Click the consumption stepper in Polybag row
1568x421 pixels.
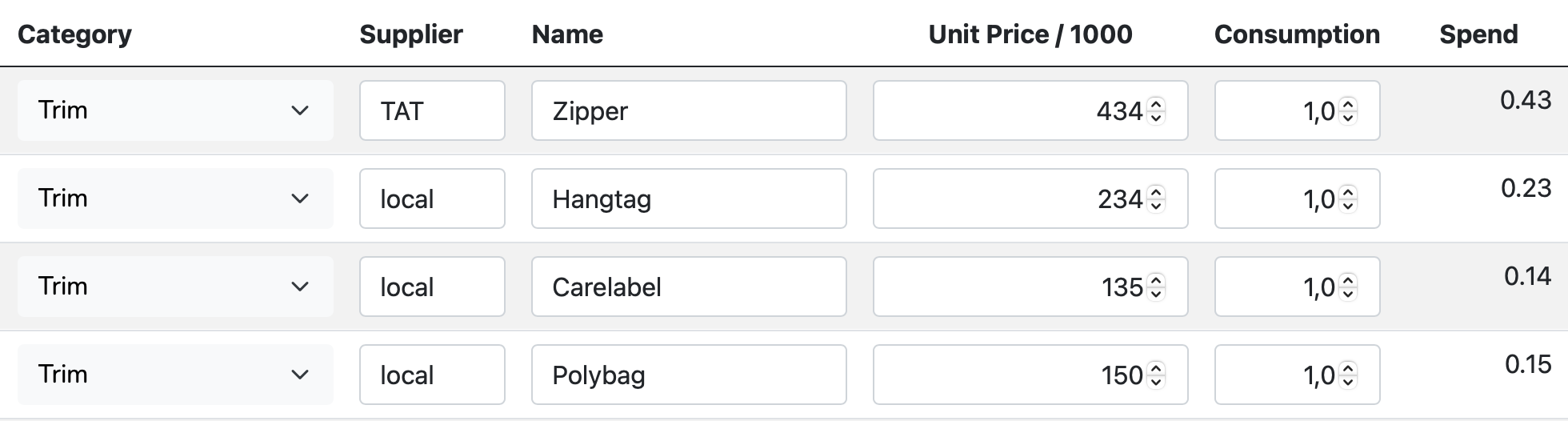click(1348, 375)
